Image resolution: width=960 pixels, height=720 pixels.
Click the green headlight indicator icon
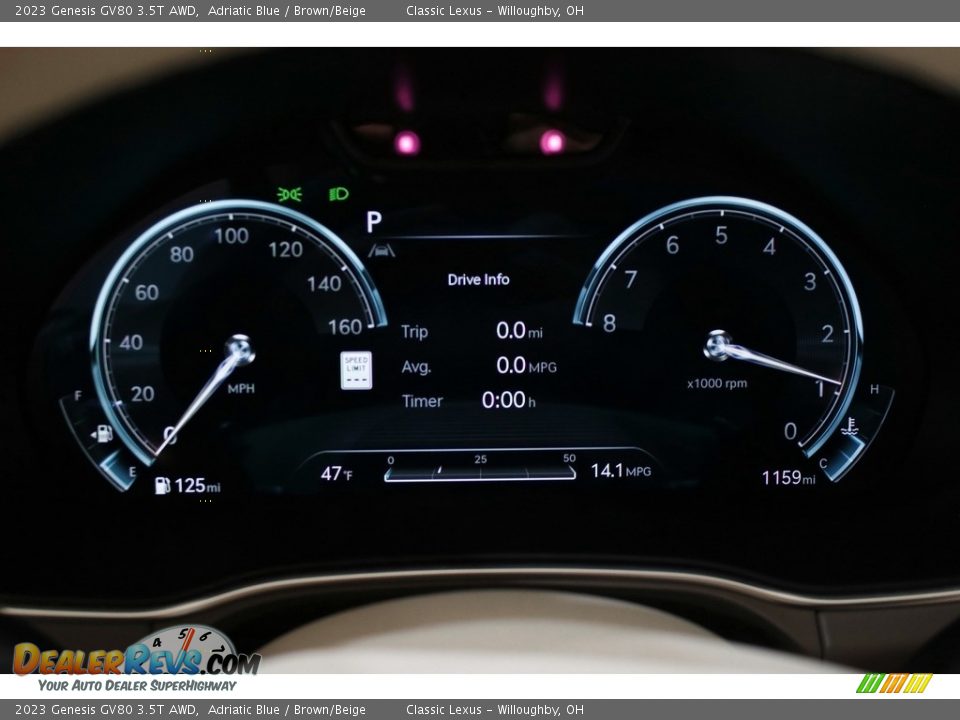(x=339, y=194)
